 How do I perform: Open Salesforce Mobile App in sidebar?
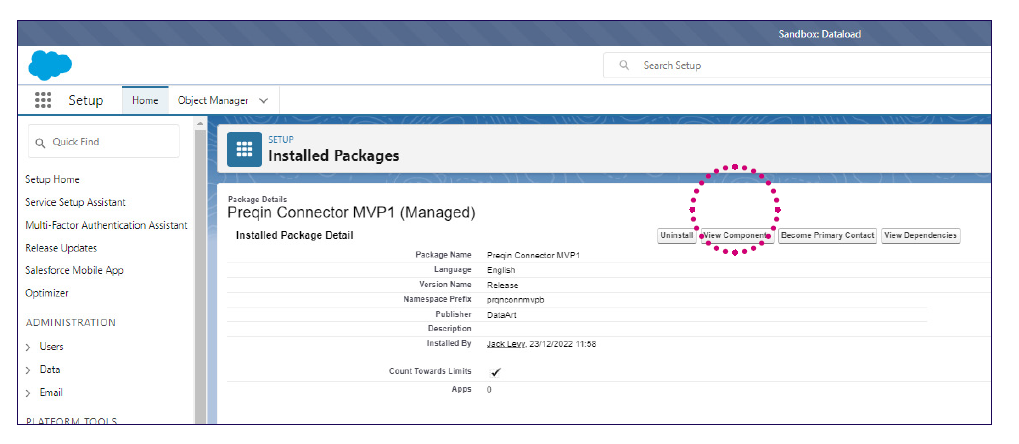pos(74,270)
